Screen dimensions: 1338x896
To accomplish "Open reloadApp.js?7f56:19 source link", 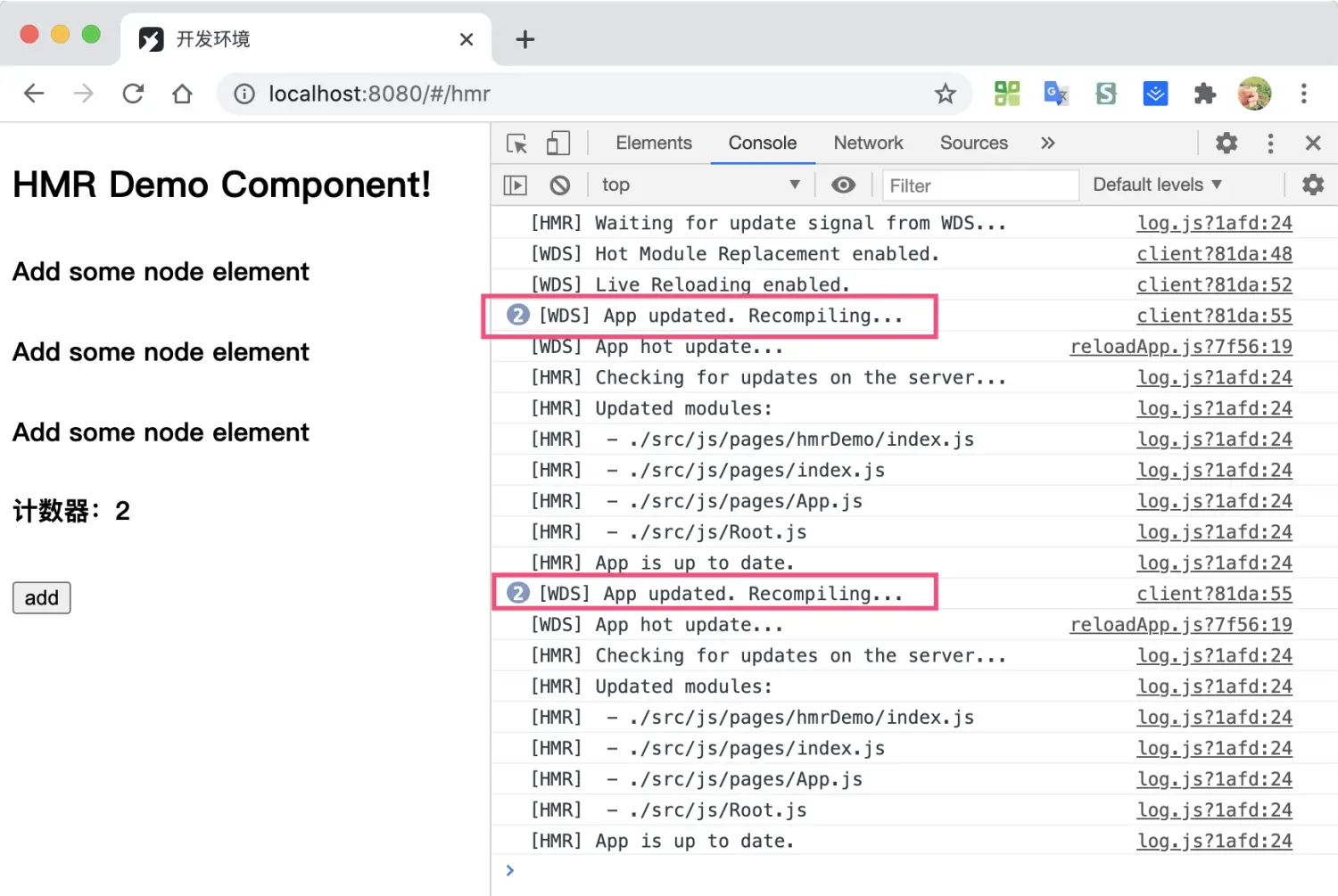I will coord(1180,347).
